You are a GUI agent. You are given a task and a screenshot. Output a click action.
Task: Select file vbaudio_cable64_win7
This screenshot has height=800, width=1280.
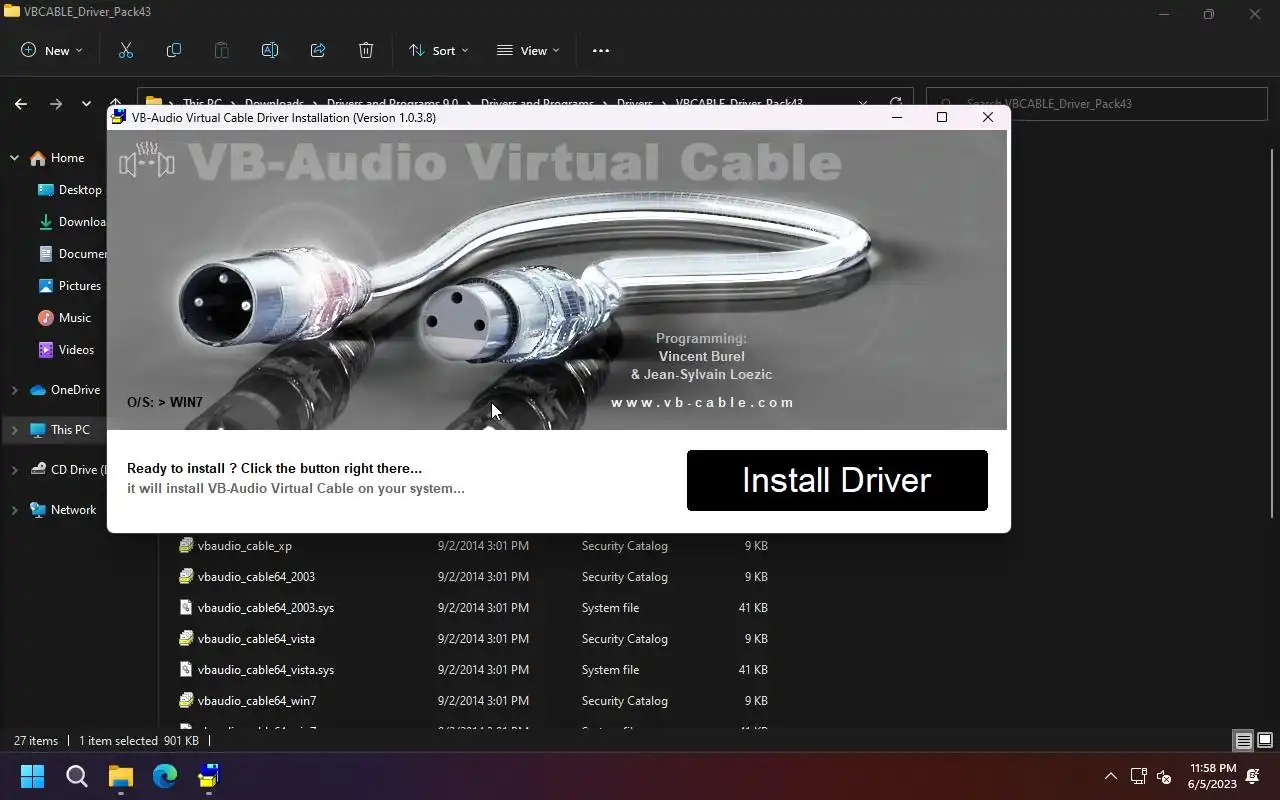(257, 701)
